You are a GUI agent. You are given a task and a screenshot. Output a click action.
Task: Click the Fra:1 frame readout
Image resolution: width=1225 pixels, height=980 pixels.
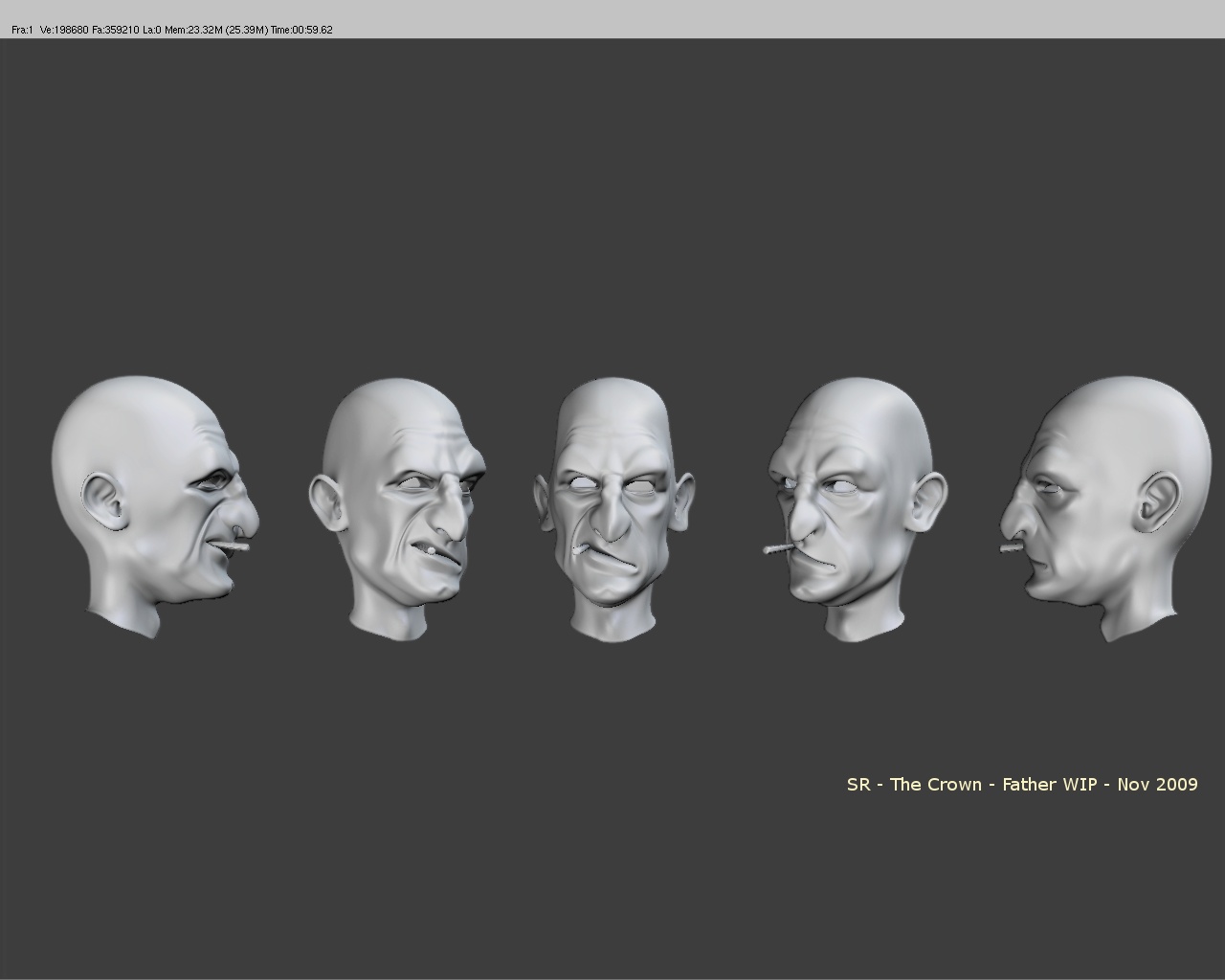pos(22,30)
